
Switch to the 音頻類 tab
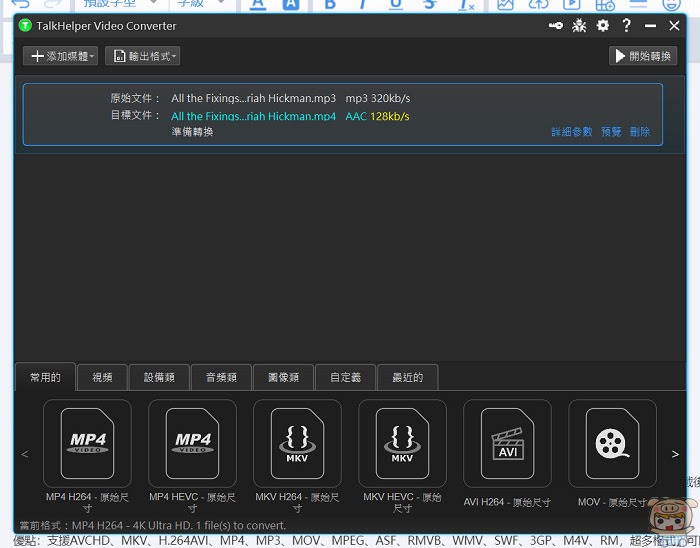point(221,378)
